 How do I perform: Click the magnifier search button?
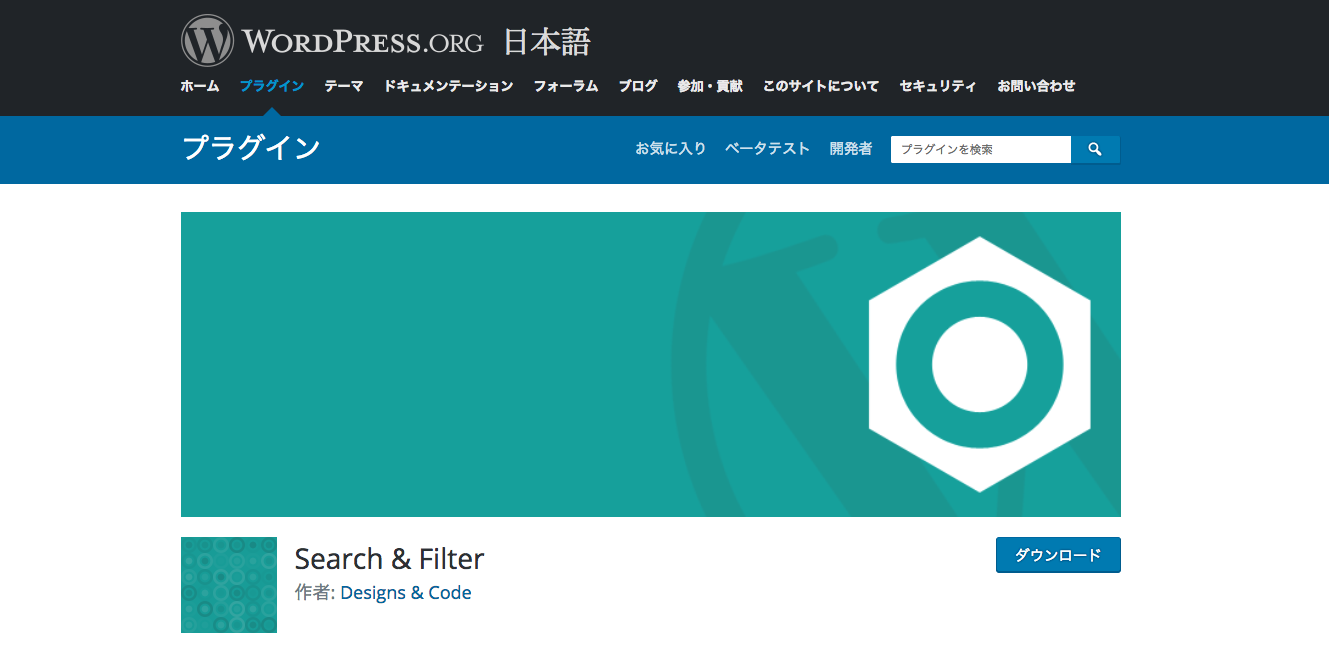[x=1095, y=149]
